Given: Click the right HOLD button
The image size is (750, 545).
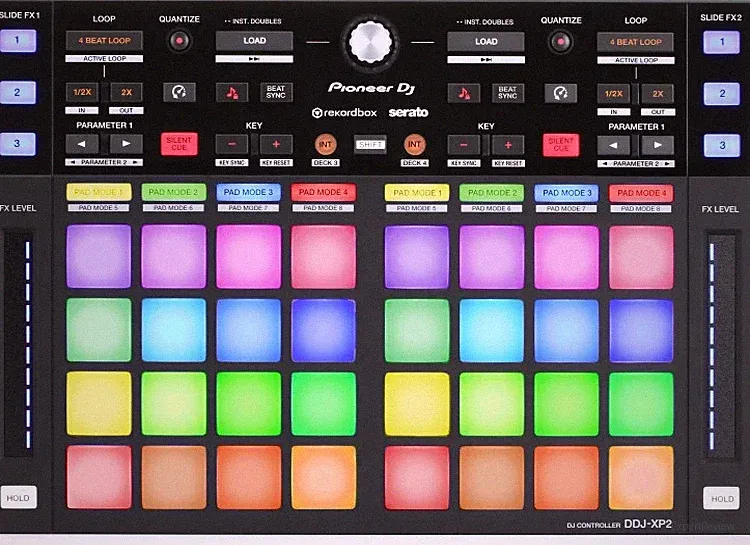Looking at the screenshot, I should pyautogui.click(x=721, y=499).
